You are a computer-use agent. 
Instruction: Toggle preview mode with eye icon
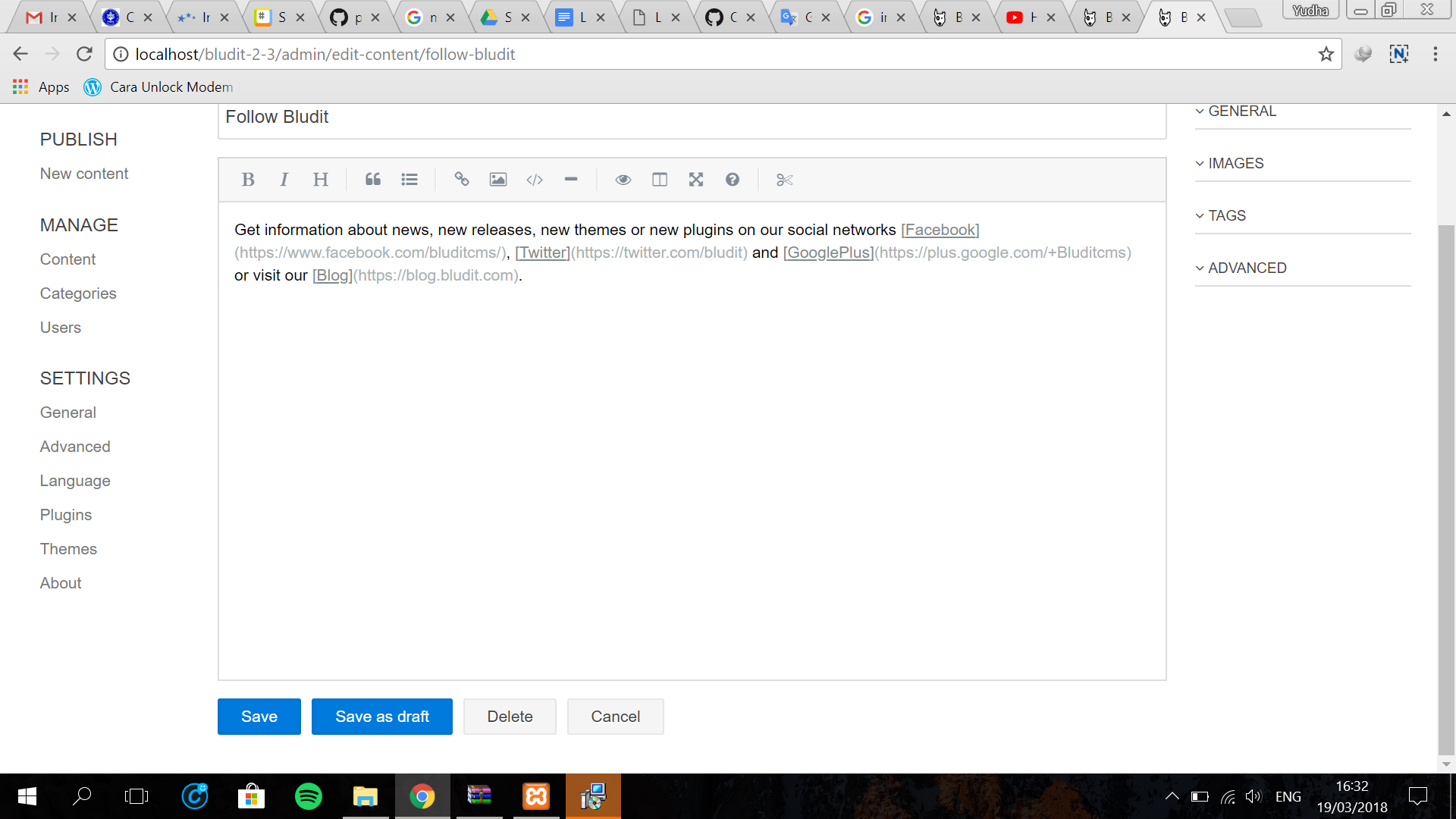point(623,180)
